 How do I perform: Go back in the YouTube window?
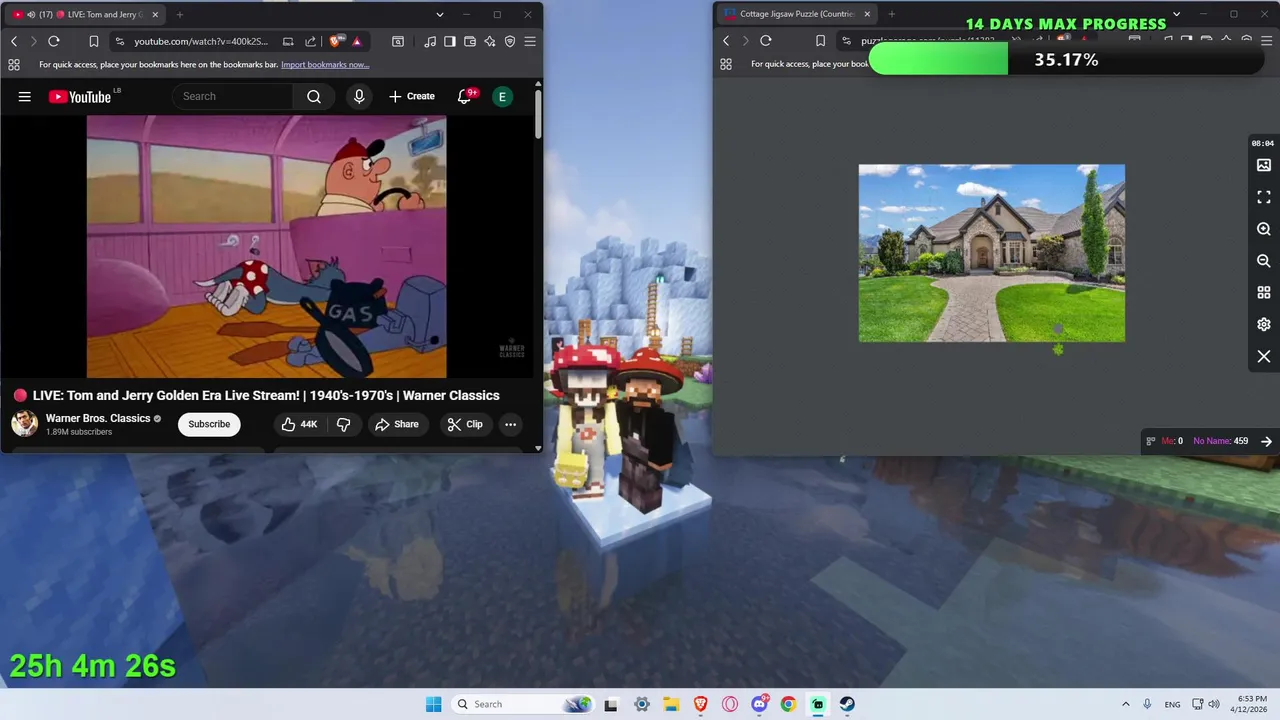(x=14, y=41)
